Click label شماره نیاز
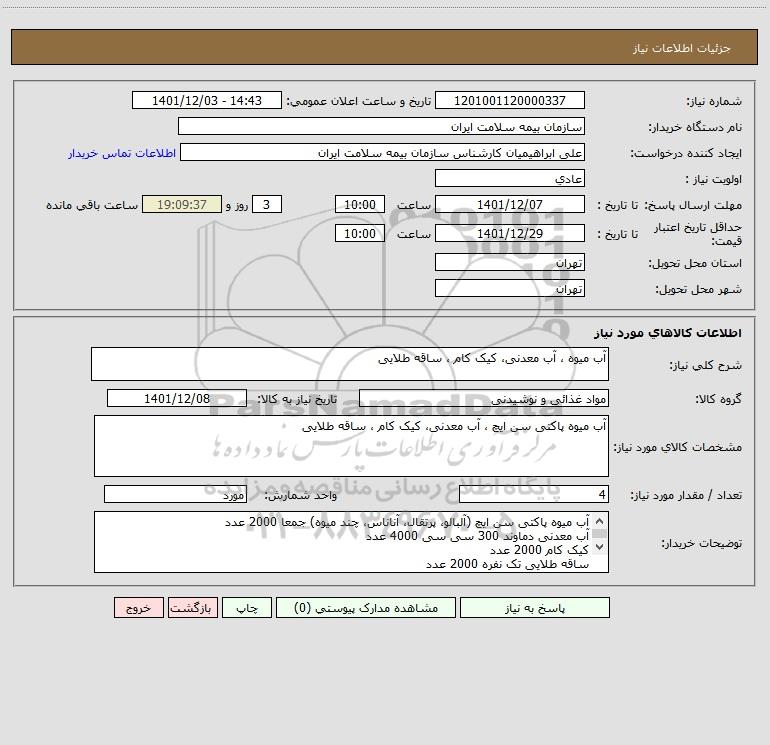 coord(714,102)
